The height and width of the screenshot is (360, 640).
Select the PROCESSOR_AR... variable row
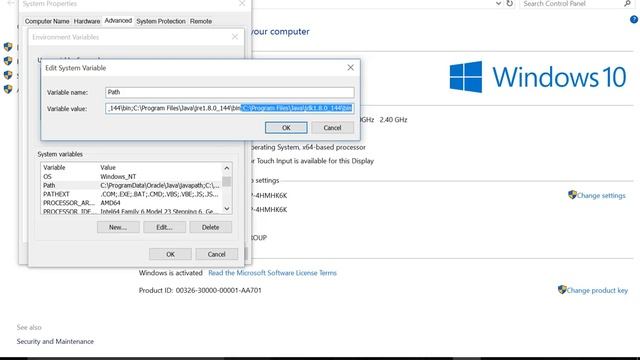[131, 203]
